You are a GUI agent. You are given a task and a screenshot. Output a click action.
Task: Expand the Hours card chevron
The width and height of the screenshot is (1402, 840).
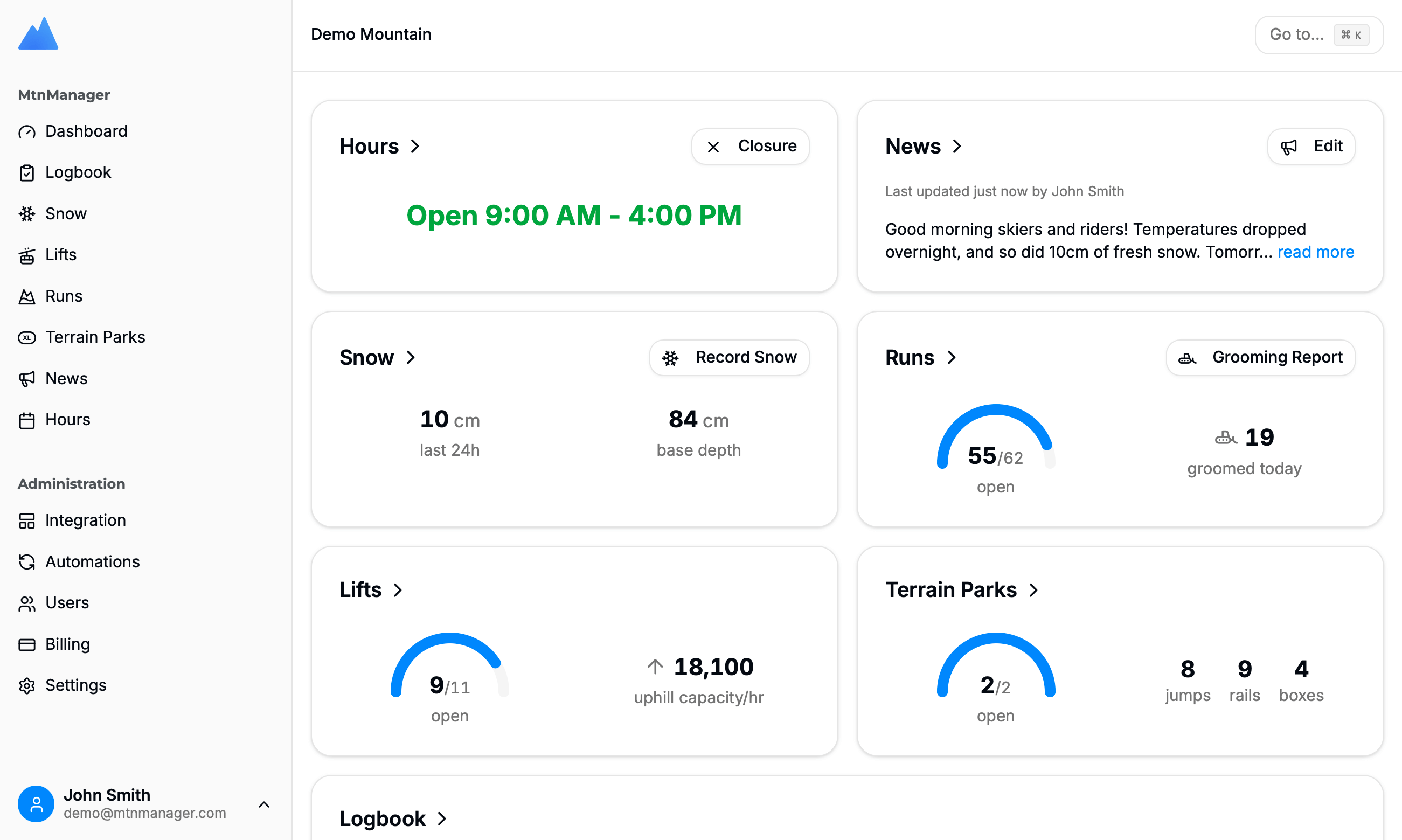coord(415,146)
